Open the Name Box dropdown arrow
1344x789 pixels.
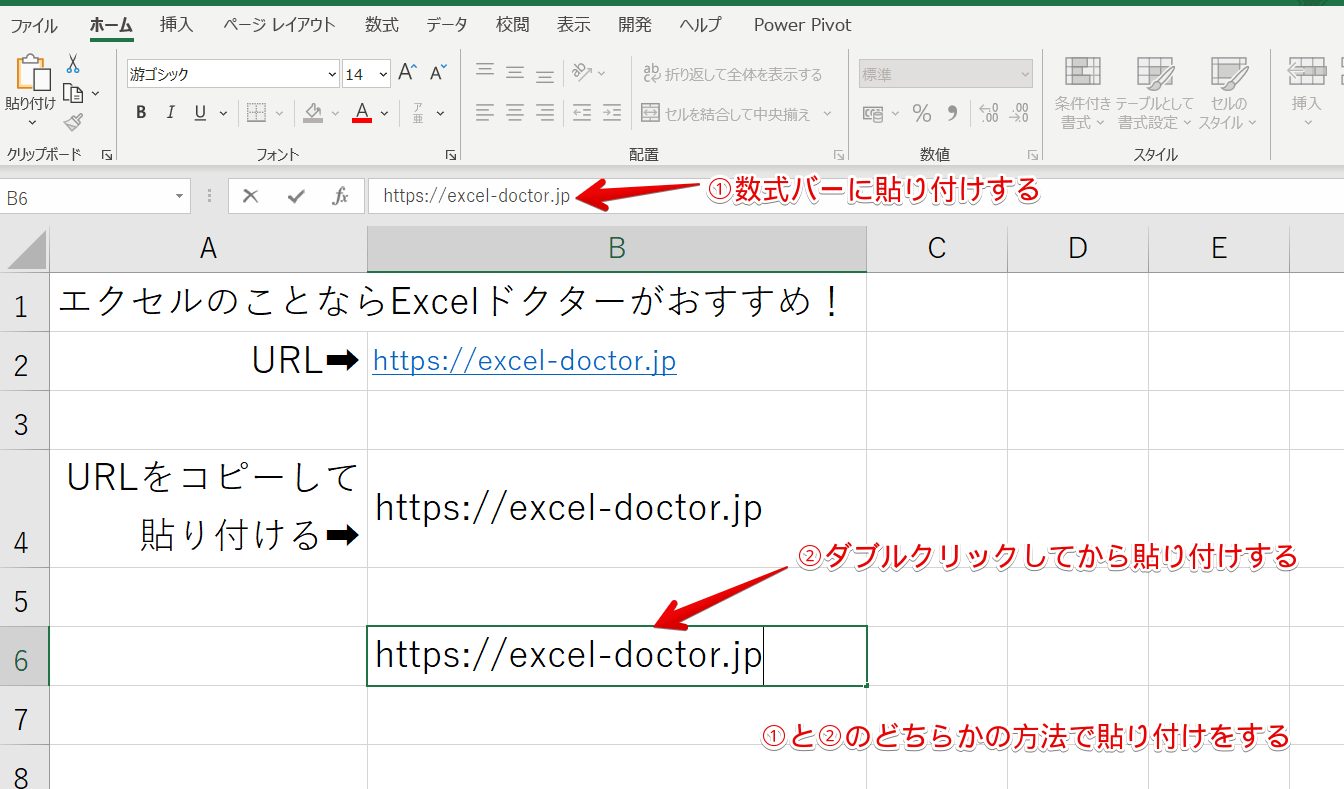pos(180,197)
